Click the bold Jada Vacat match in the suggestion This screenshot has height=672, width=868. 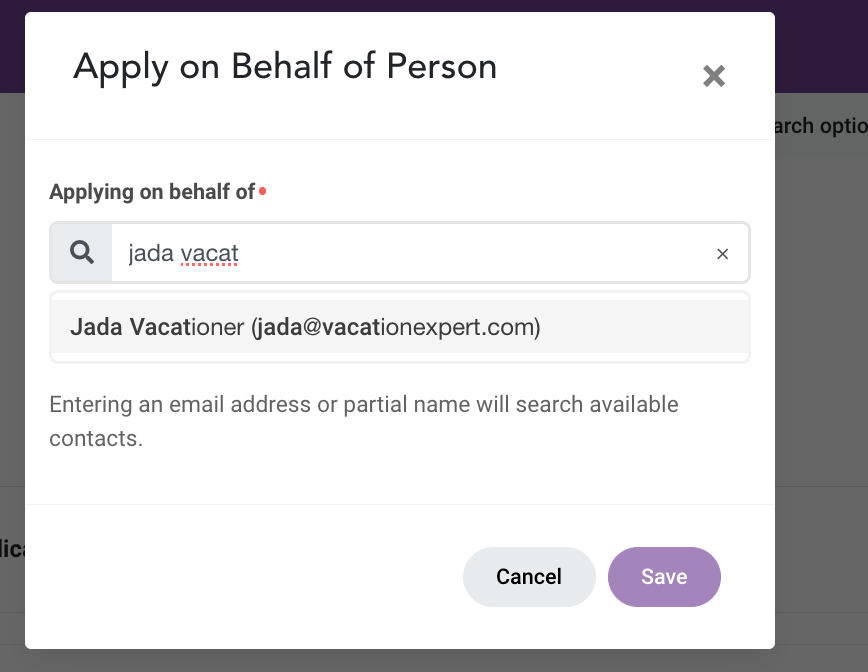[x=130, y=327]
